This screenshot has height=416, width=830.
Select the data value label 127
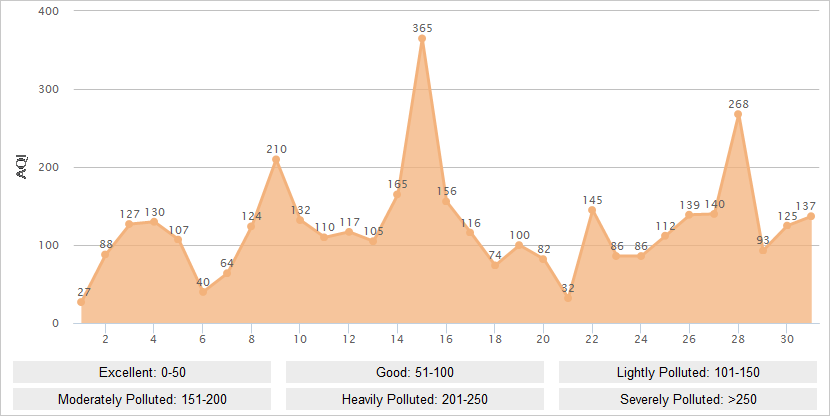click(x=130, y=214)
